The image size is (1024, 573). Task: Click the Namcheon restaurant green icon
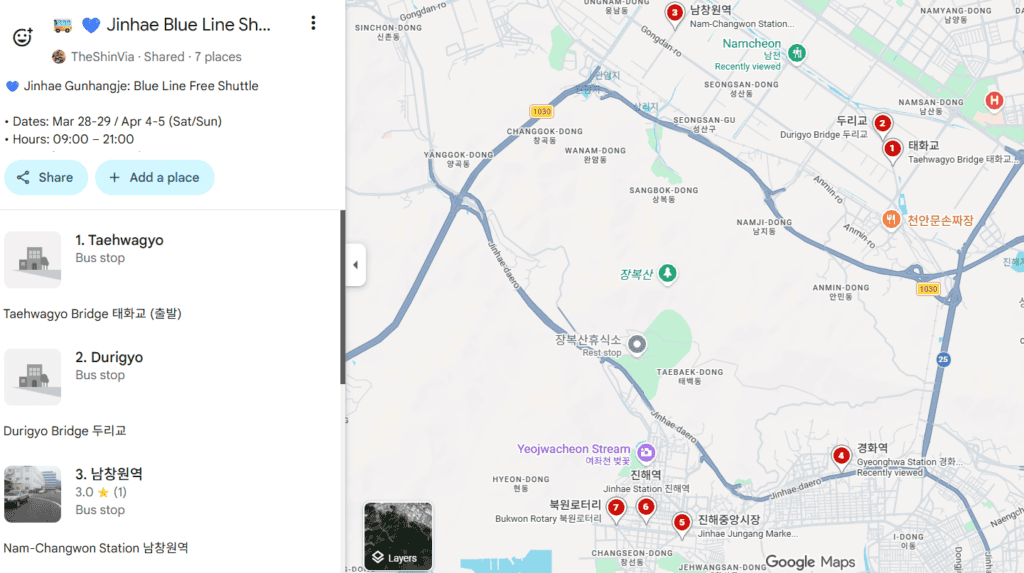click(x=797, y=52)
